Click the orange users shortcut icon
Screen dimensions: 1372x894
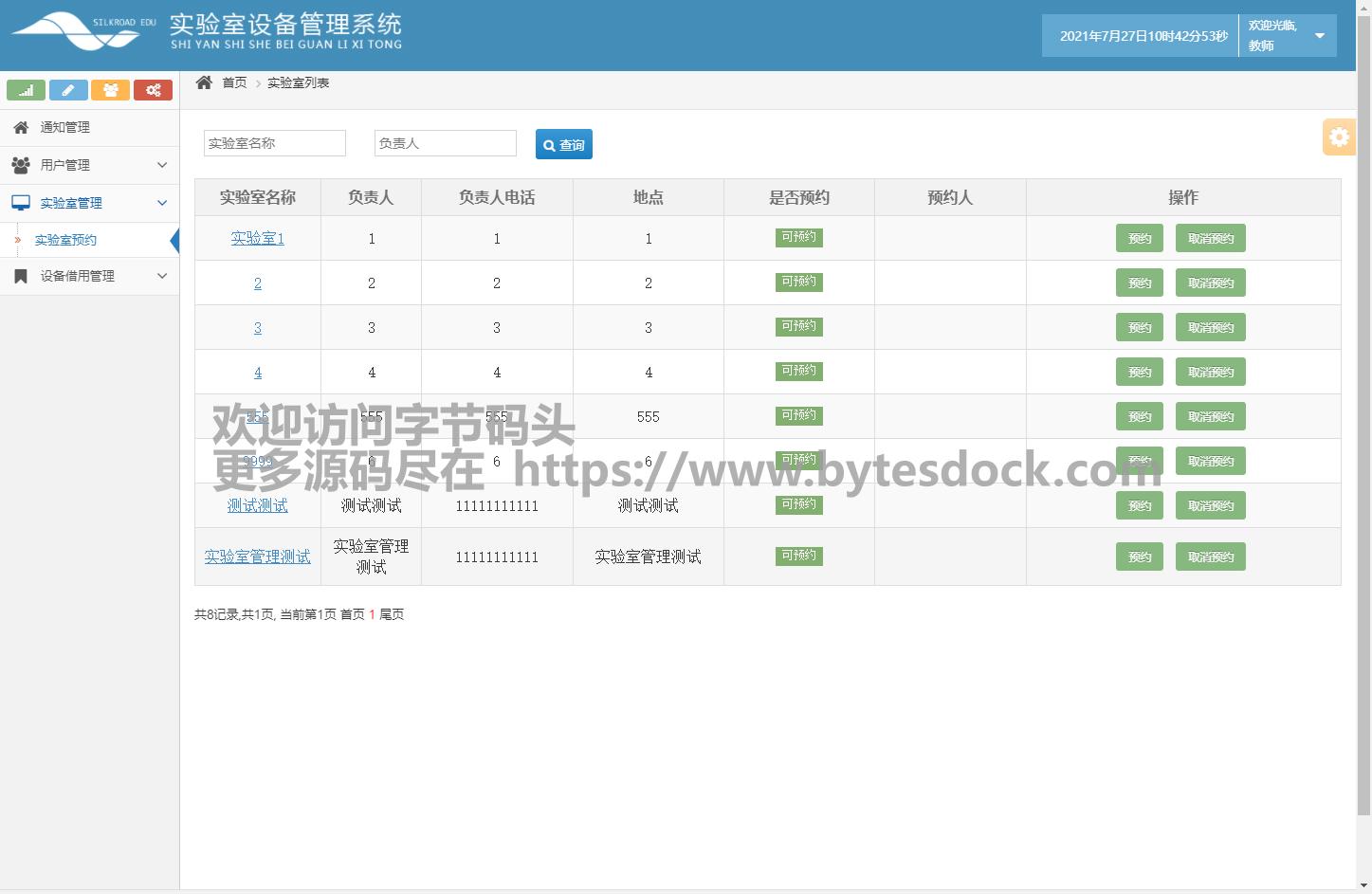tap(111, 90)
